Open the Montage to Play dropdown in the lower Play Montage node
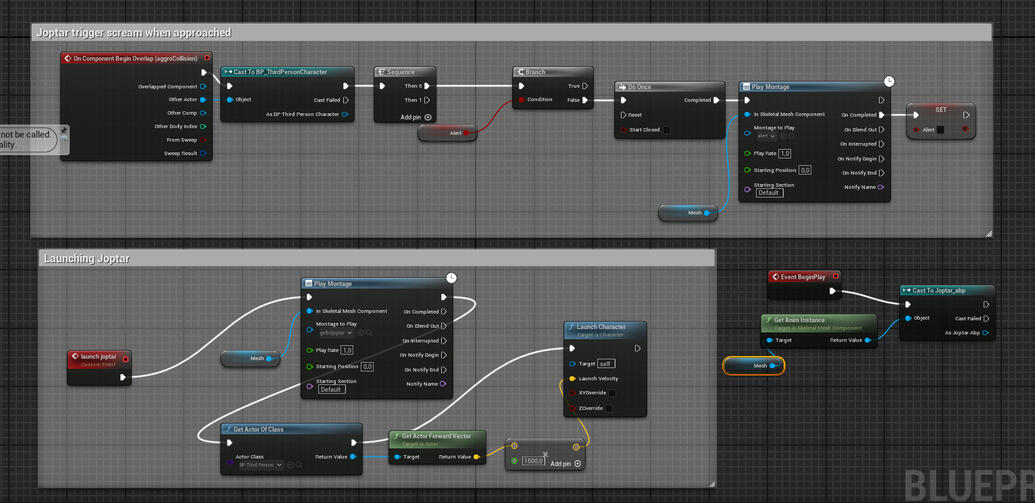 point(336,333)
